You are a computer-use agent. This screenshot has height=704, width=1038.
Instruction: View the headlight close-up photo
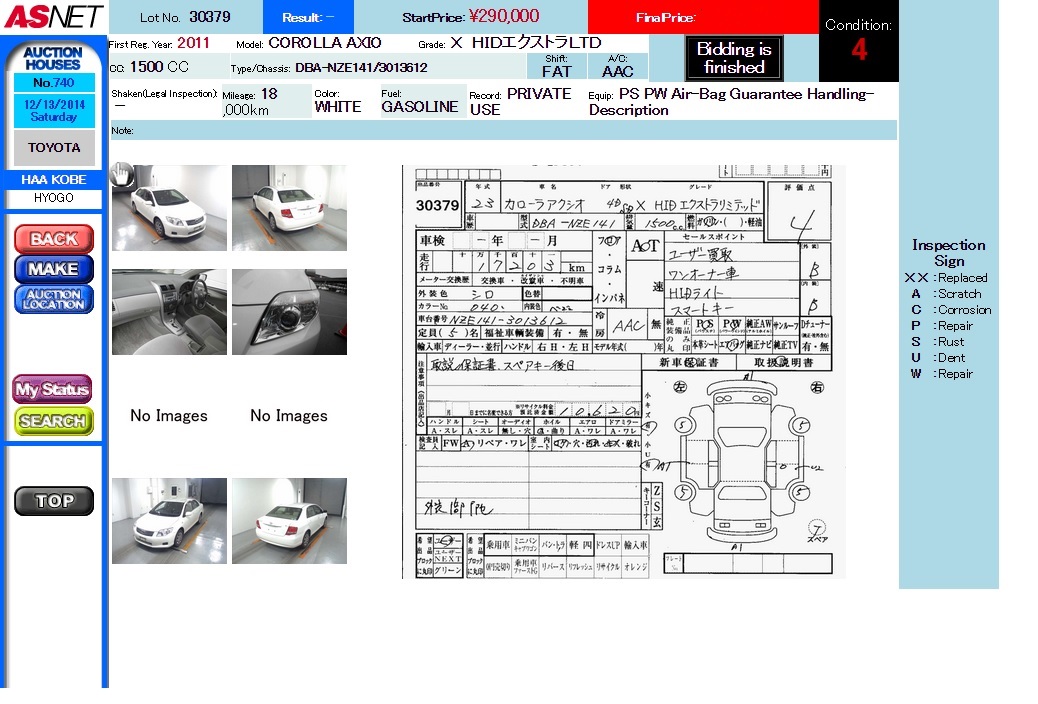289,311
